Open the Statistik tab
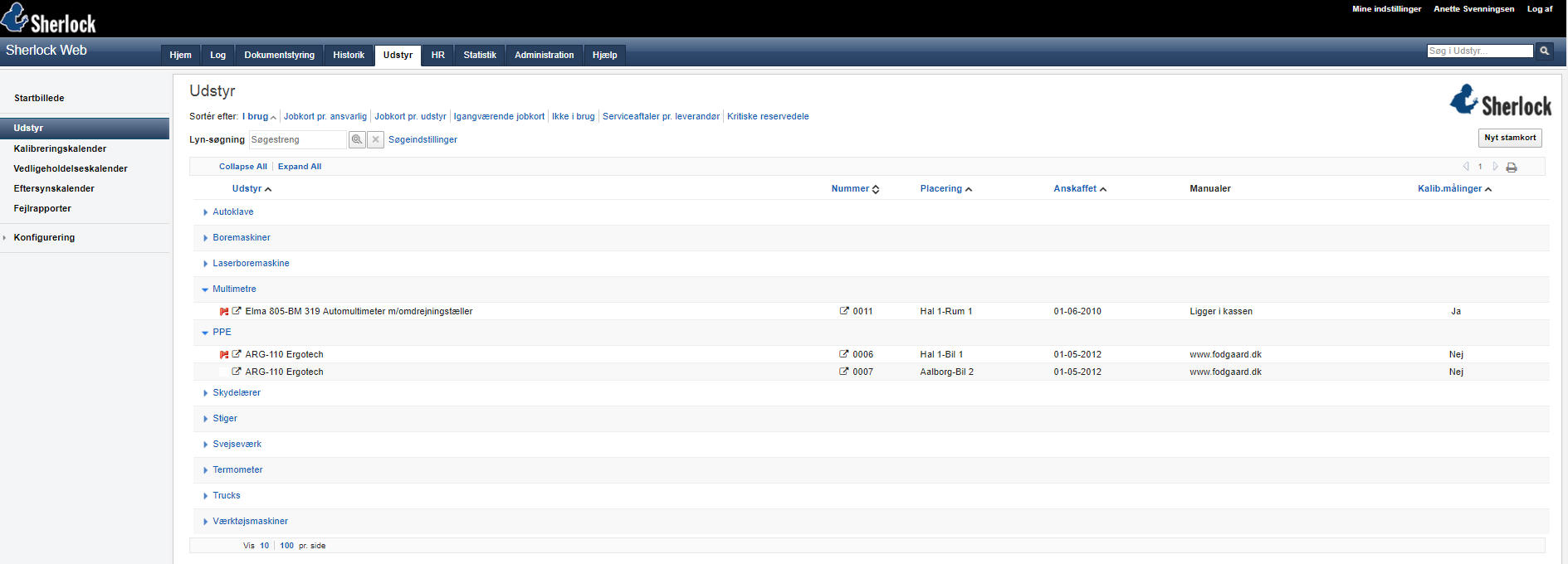Screen dimensions: 1568x564 click(480, 55)
